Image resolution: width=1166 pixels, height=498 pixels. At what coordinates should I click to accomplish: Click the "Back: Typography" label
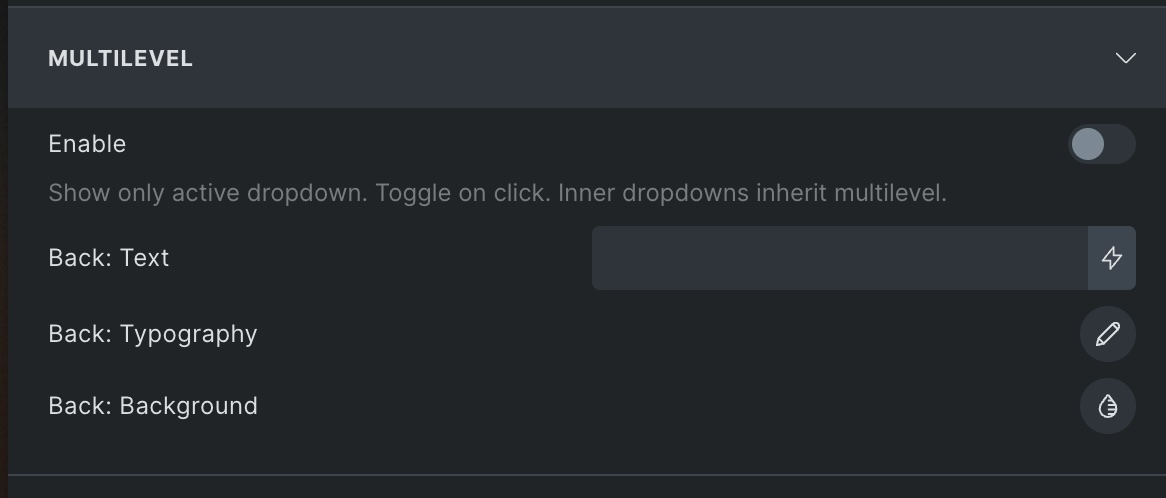[152, 334]
